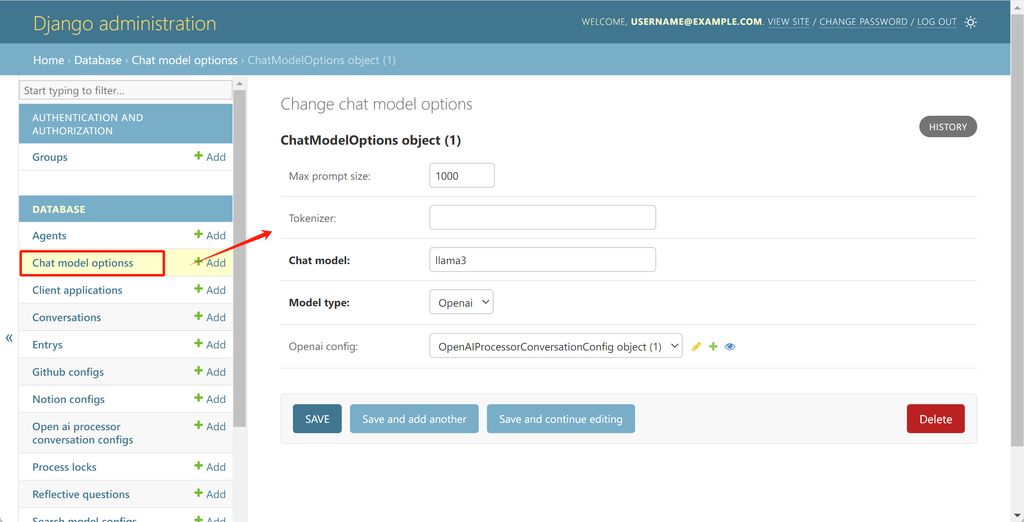Open Client applications in the sidebar
The image size is (1024, 522).
pyautogui.click(x=77, y=290)
